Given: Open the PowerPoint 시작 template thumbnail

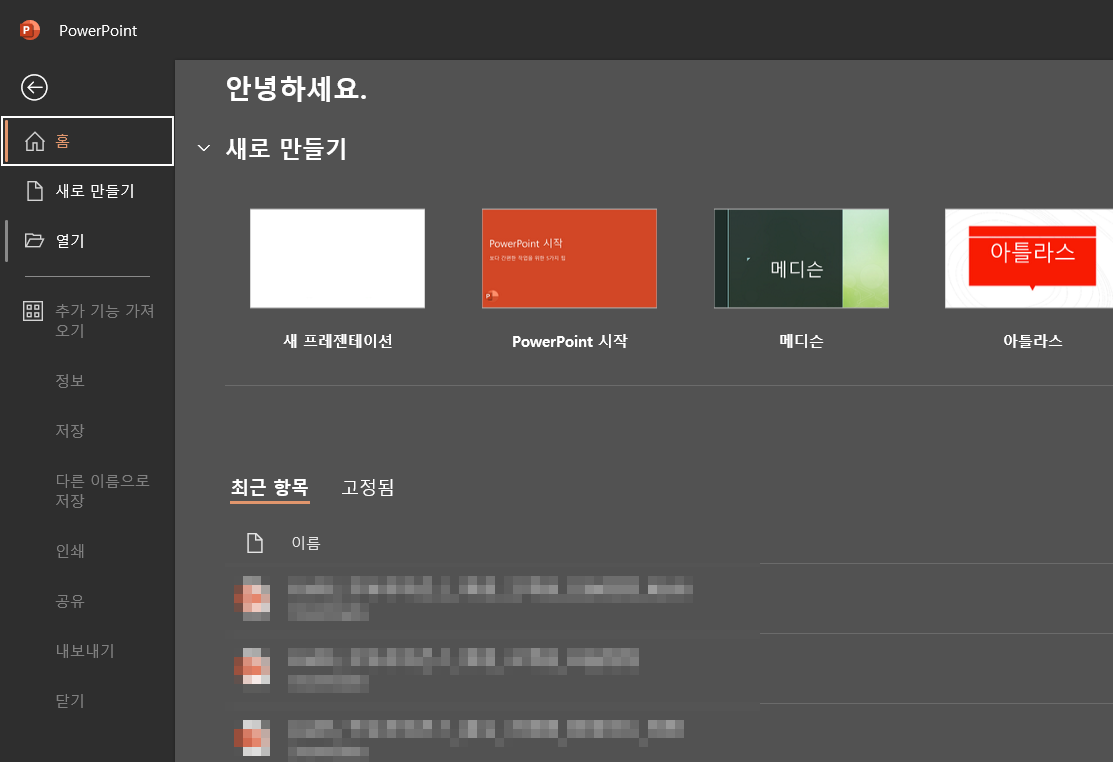Looking at the screenshot, I should (x=569, y=258).
